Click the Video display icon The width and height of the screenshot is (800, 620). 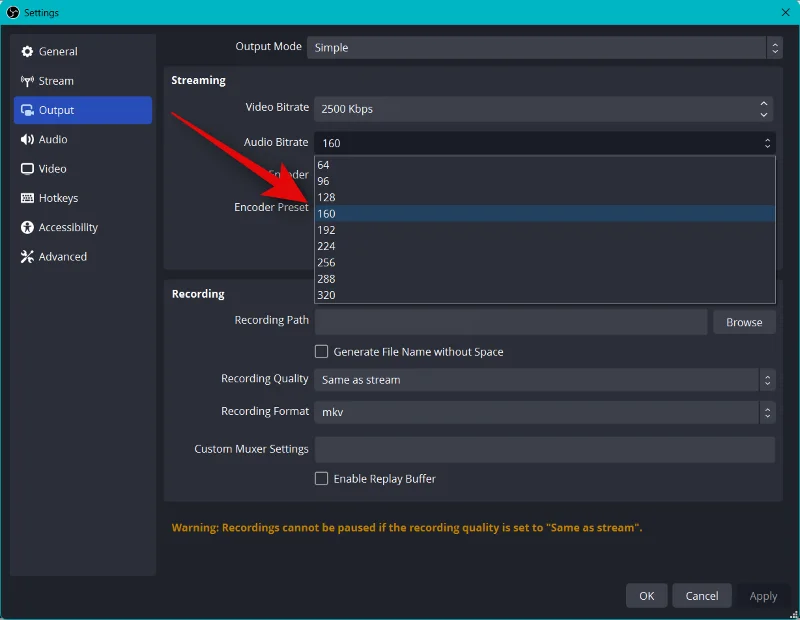tap(27, 169)
